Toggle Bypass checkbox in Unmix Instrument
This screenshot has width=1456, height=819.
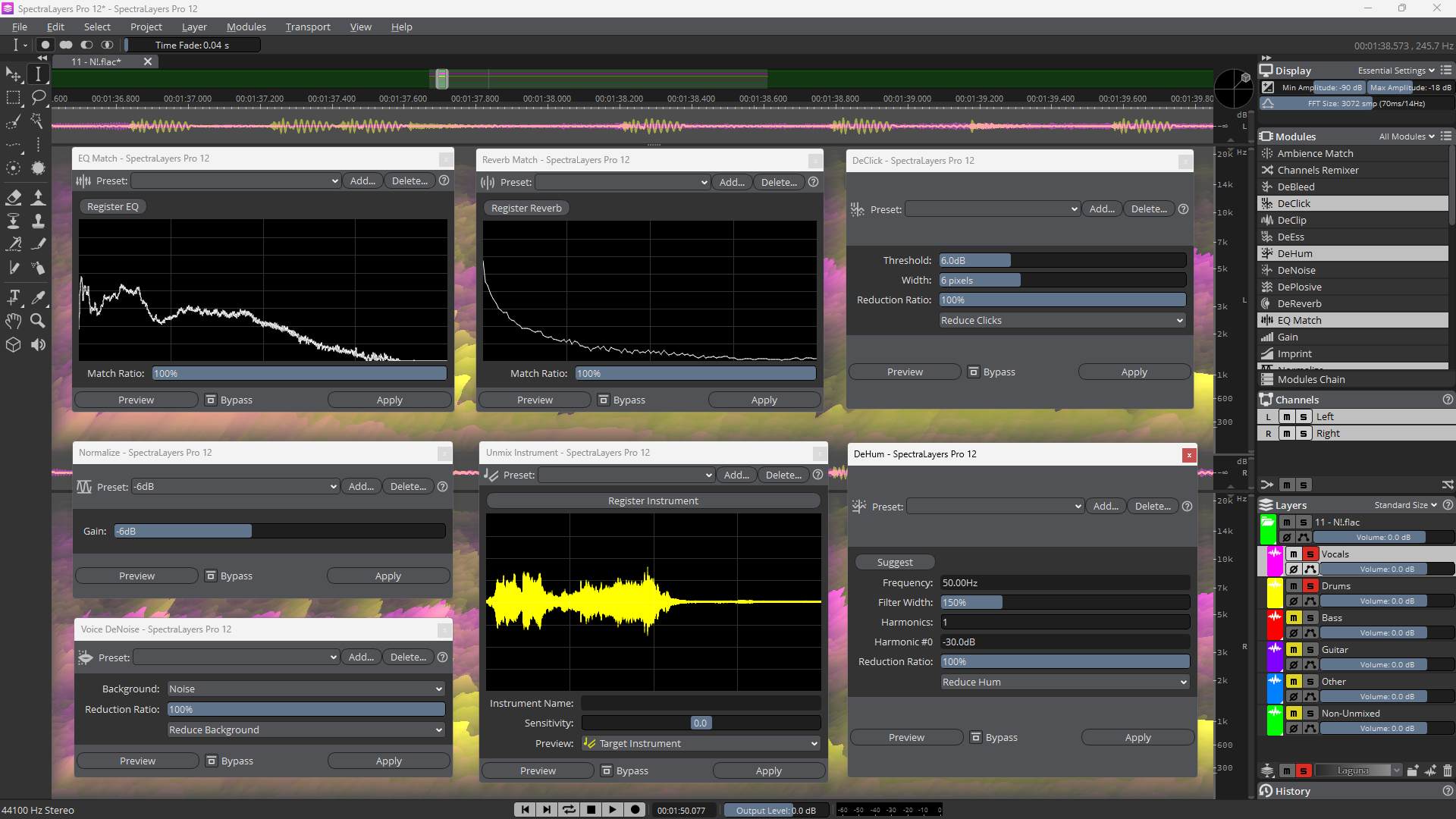pyautogui.click(x=607, y=770)
